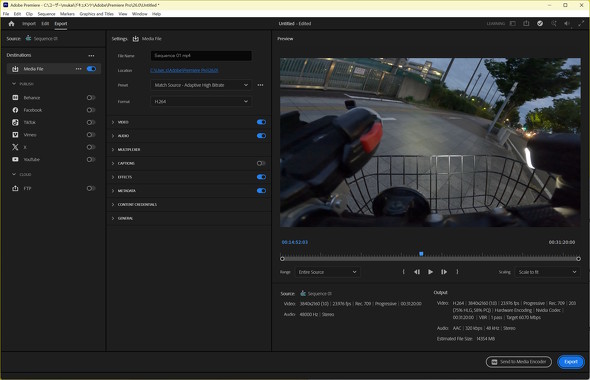Click the Behance destination icon

(x=15, y=97)
